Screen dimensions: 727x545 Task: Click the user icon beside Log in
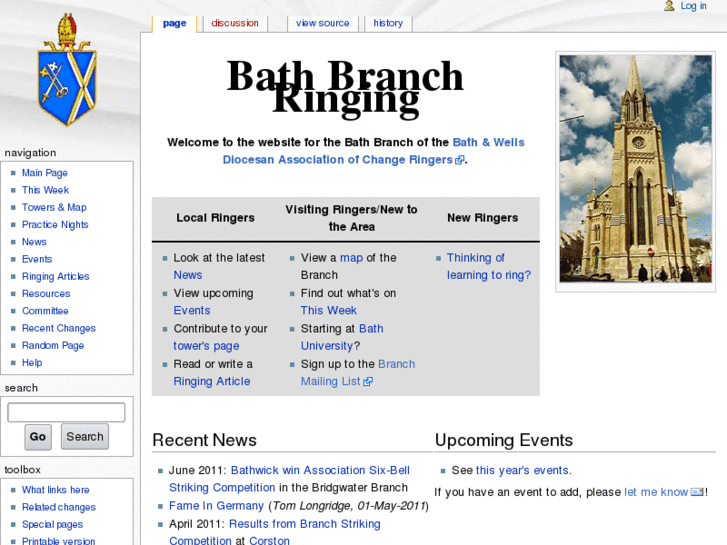(669, 6)
